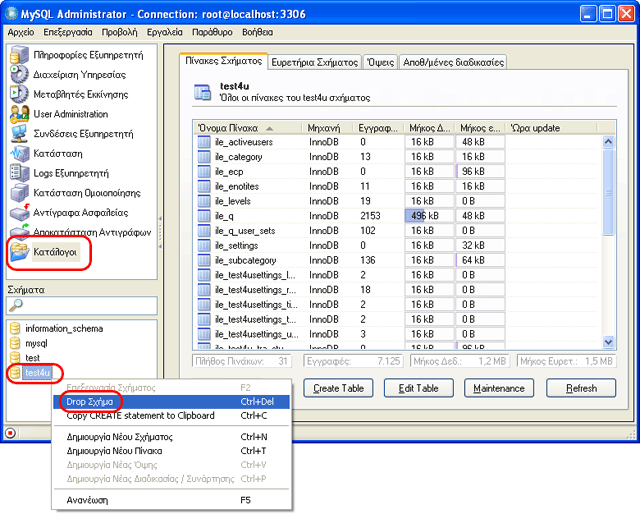Open the User Administration people icon
Screen dimensions: 640x514
(19, 114)
